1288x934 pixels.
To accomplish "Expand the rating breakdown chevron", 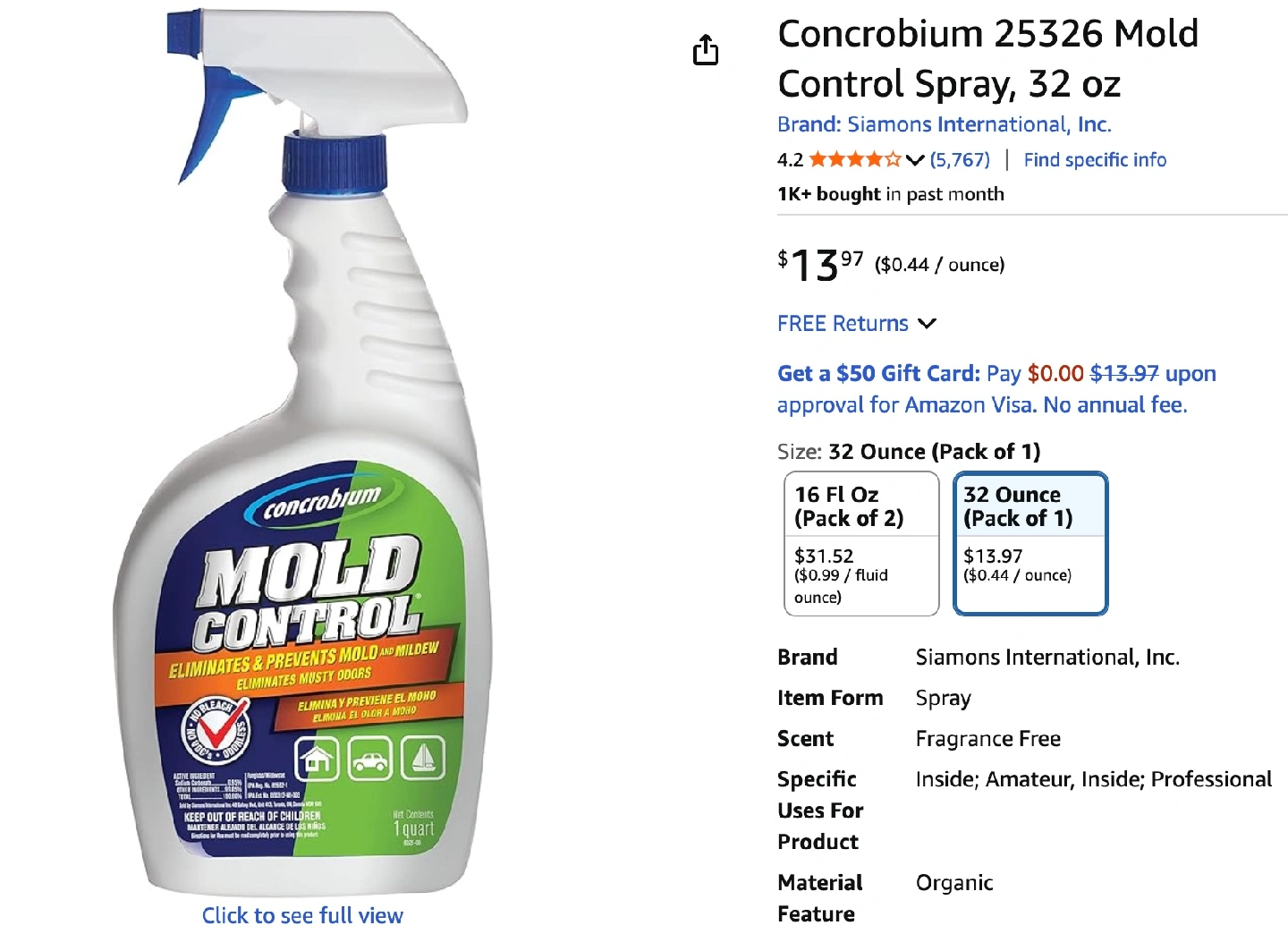I will pos(914,160).
